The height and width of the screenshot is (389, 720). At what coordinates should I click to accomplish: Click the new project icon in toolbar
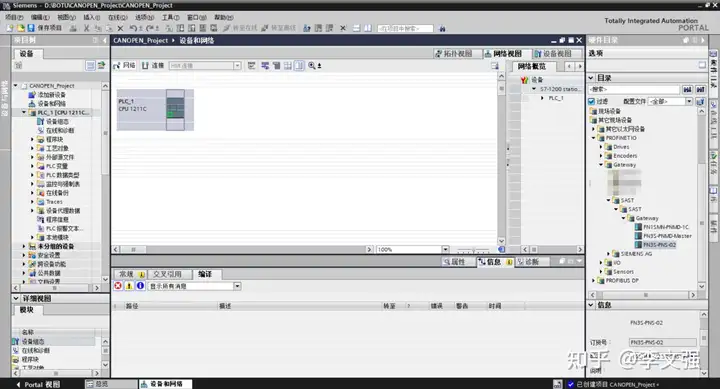tap(11, 28)
